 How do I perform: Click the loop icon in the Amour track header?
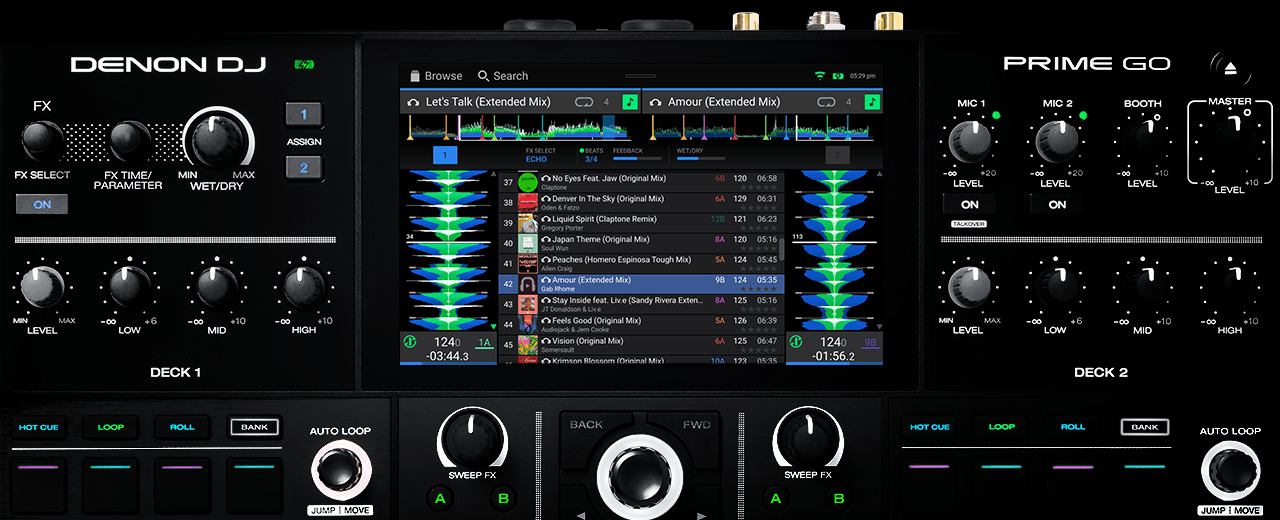tap(826, 102)
